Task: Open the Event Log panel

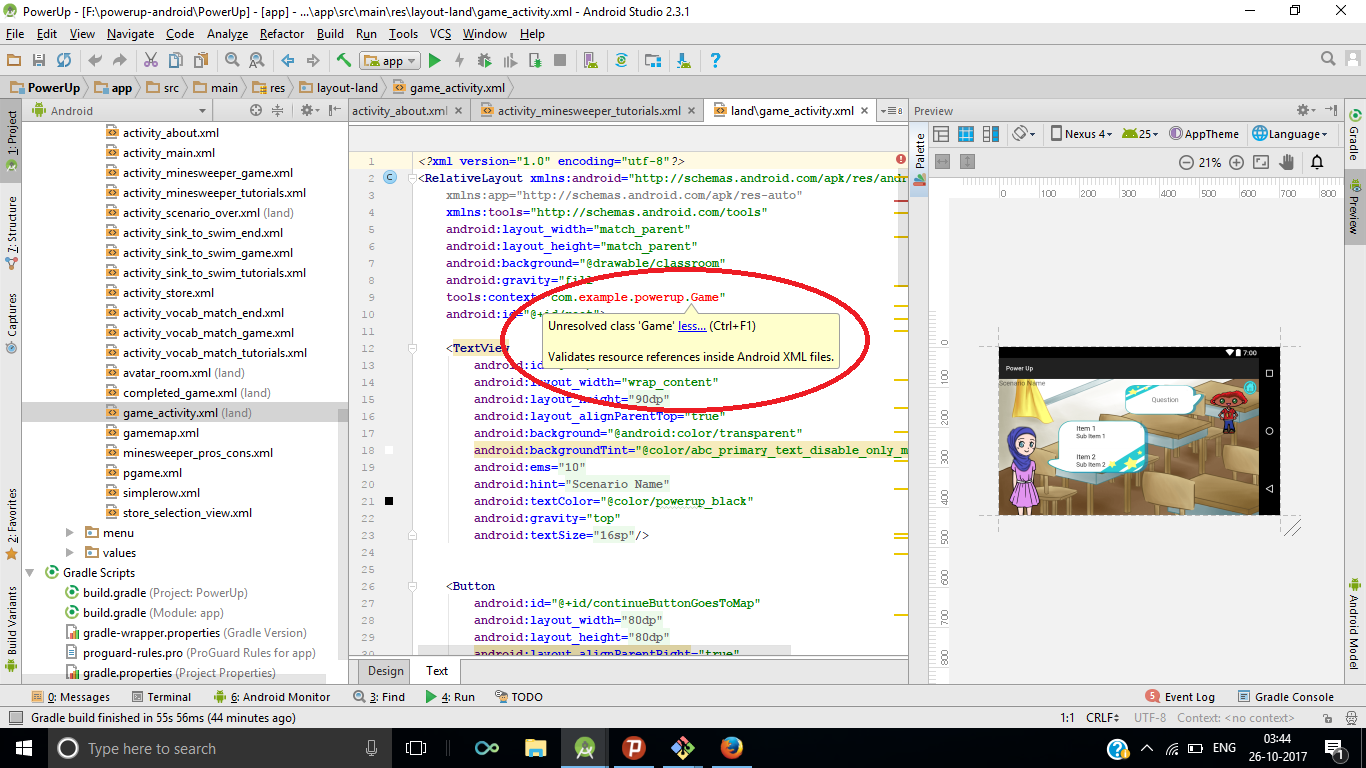Action: [1180, 697]
